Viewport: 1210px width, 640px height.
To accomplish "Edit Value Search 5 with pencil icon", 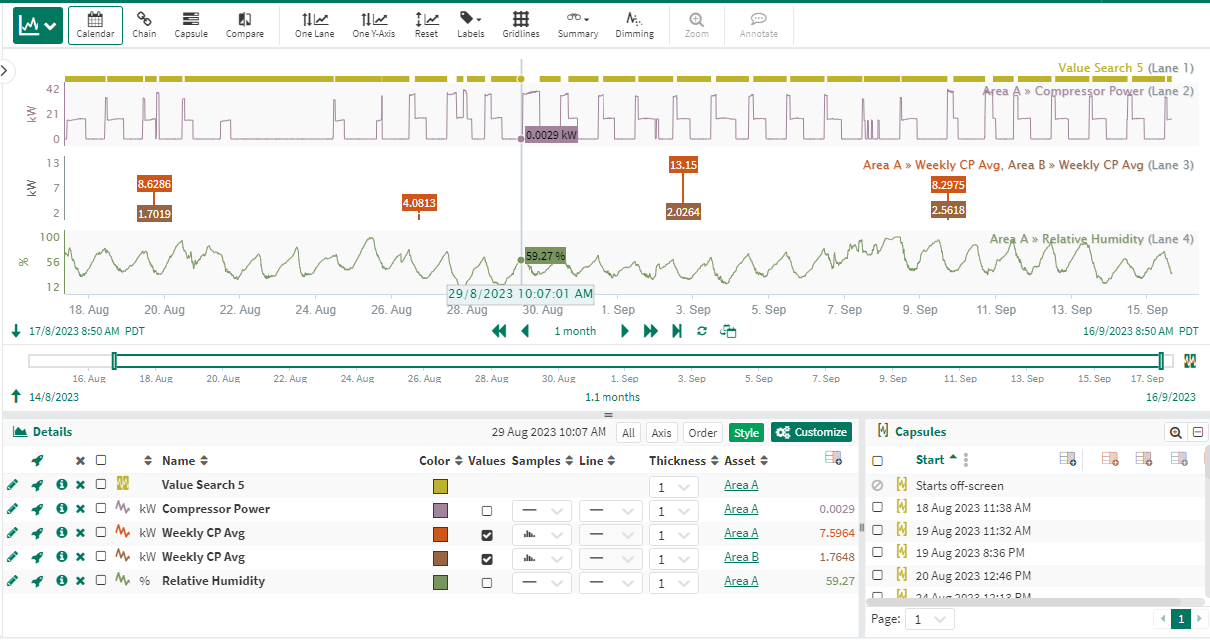I will click(x=12, y=485).
